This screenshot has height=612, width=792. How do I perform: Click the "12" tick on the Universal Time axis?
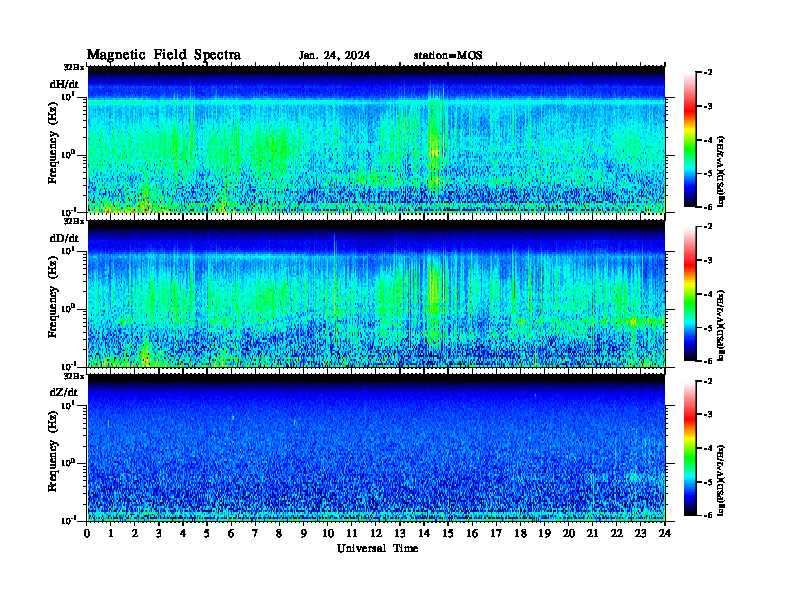point(376,533)
